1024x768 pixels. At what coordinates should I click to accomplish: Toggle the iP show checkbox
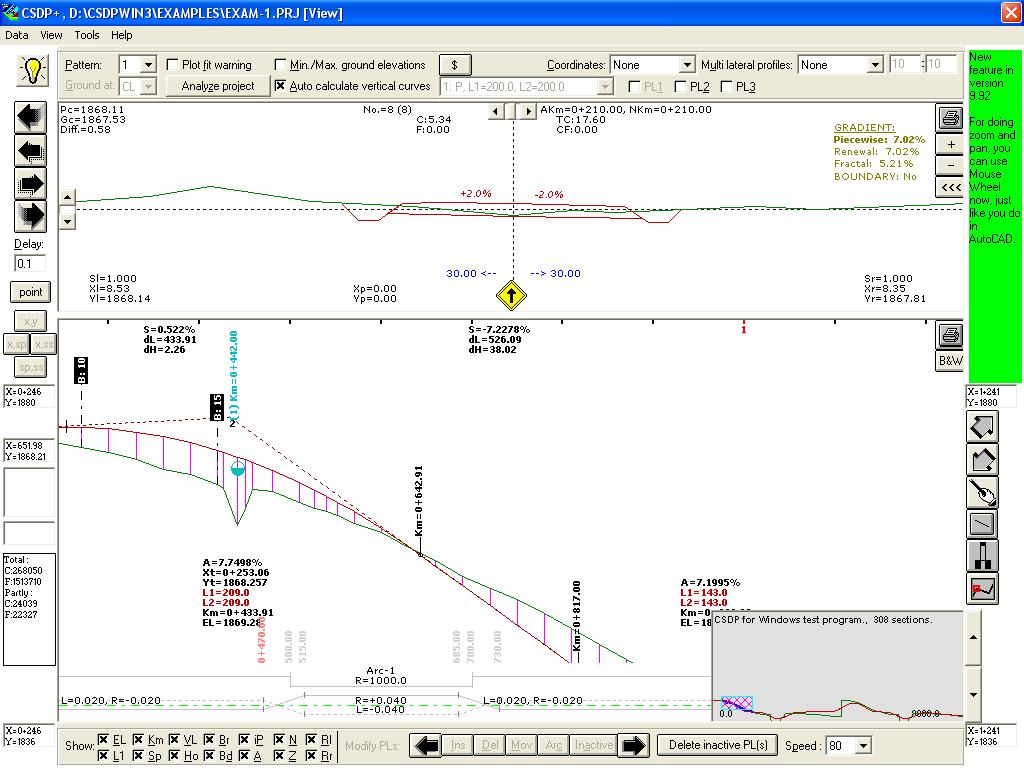tap(244, 740)
